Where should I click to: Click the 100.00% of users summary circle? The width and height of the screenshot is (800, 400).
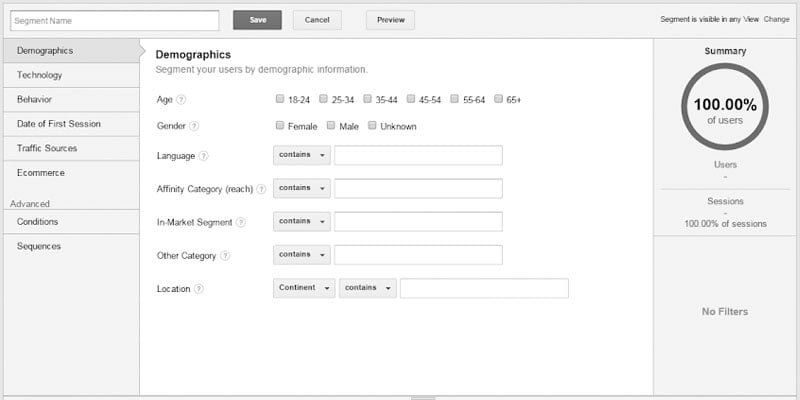point(725,107)
